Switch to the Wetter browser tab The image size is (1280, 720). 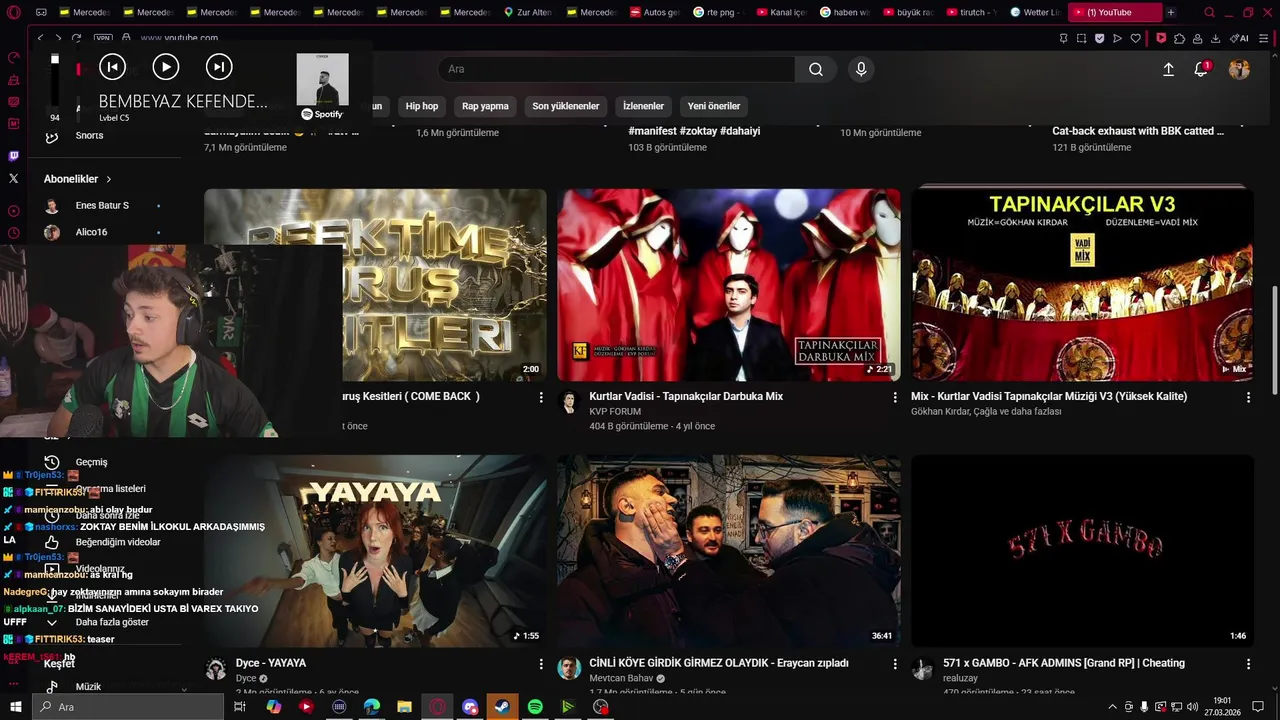coord(1036,12)
